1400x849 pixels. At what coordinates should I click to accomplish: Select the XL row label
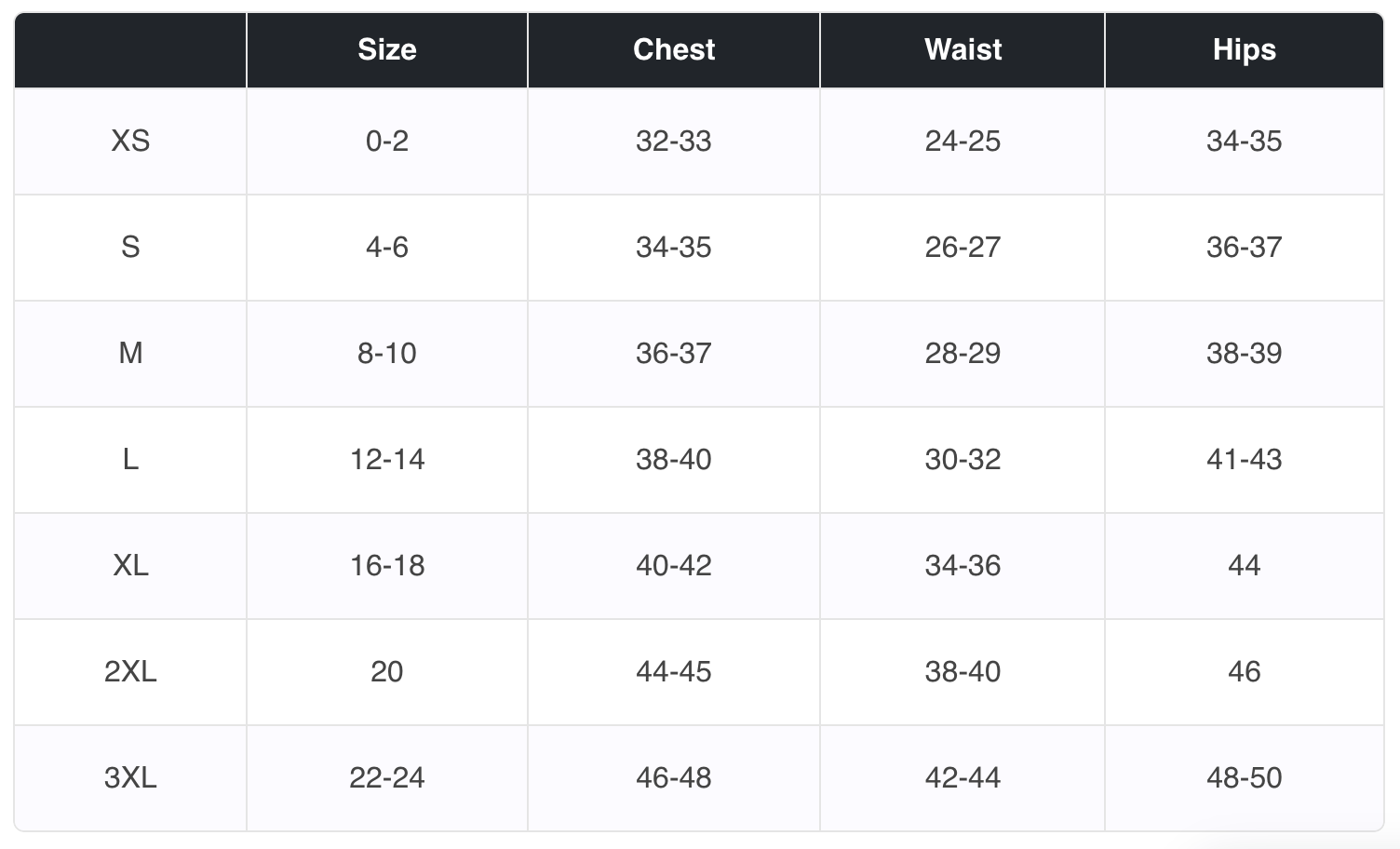130,566
